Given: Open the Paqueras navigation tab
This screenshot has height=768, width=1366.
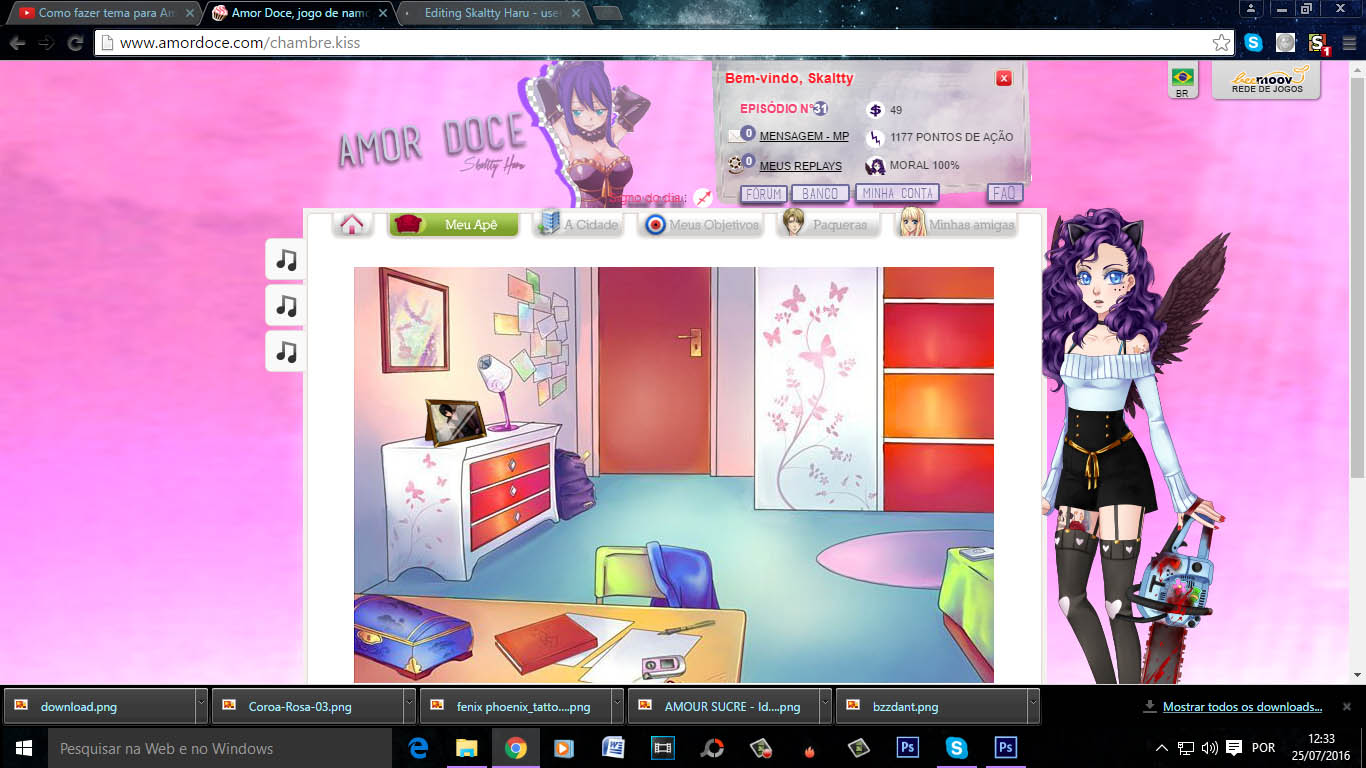Looking at the screenshot, I should tap(826, 224).
